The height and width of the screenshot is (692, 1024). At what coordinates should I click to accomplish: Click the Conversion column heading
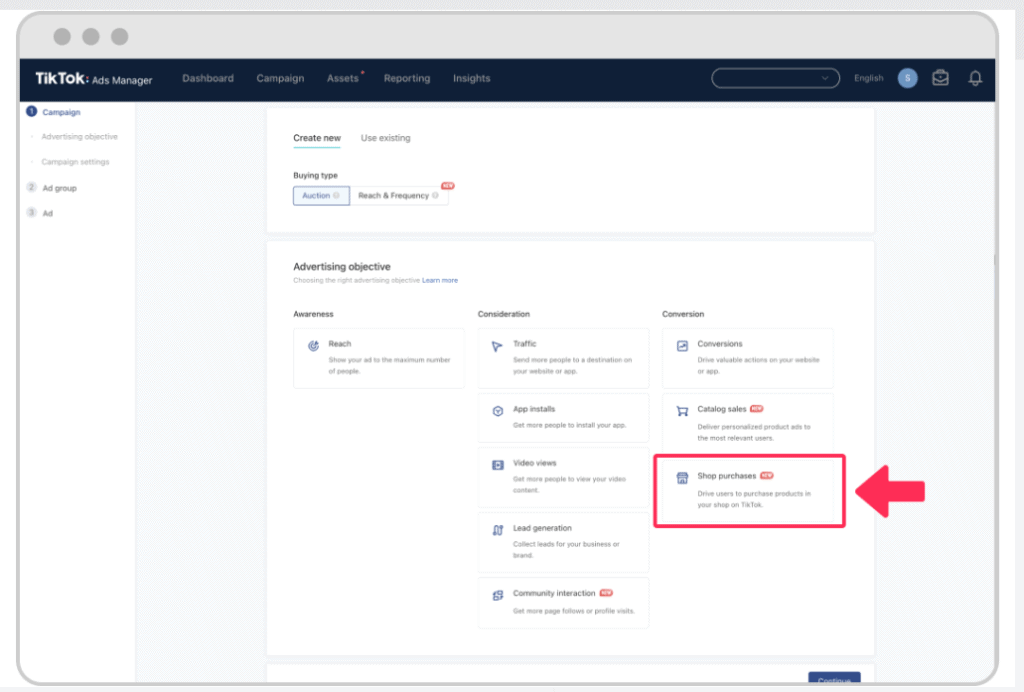pos(683,314)
